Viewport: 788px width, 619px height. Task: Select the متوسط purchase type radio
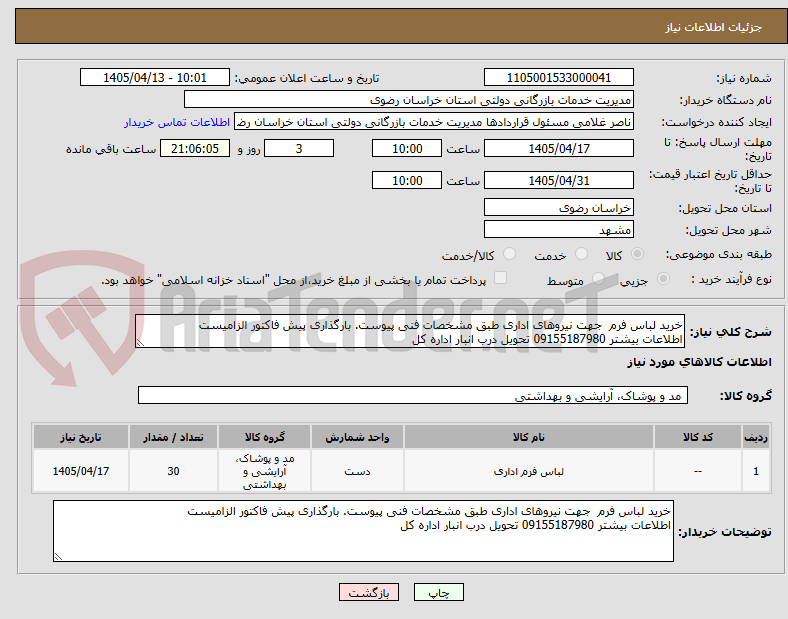[598, 278]
